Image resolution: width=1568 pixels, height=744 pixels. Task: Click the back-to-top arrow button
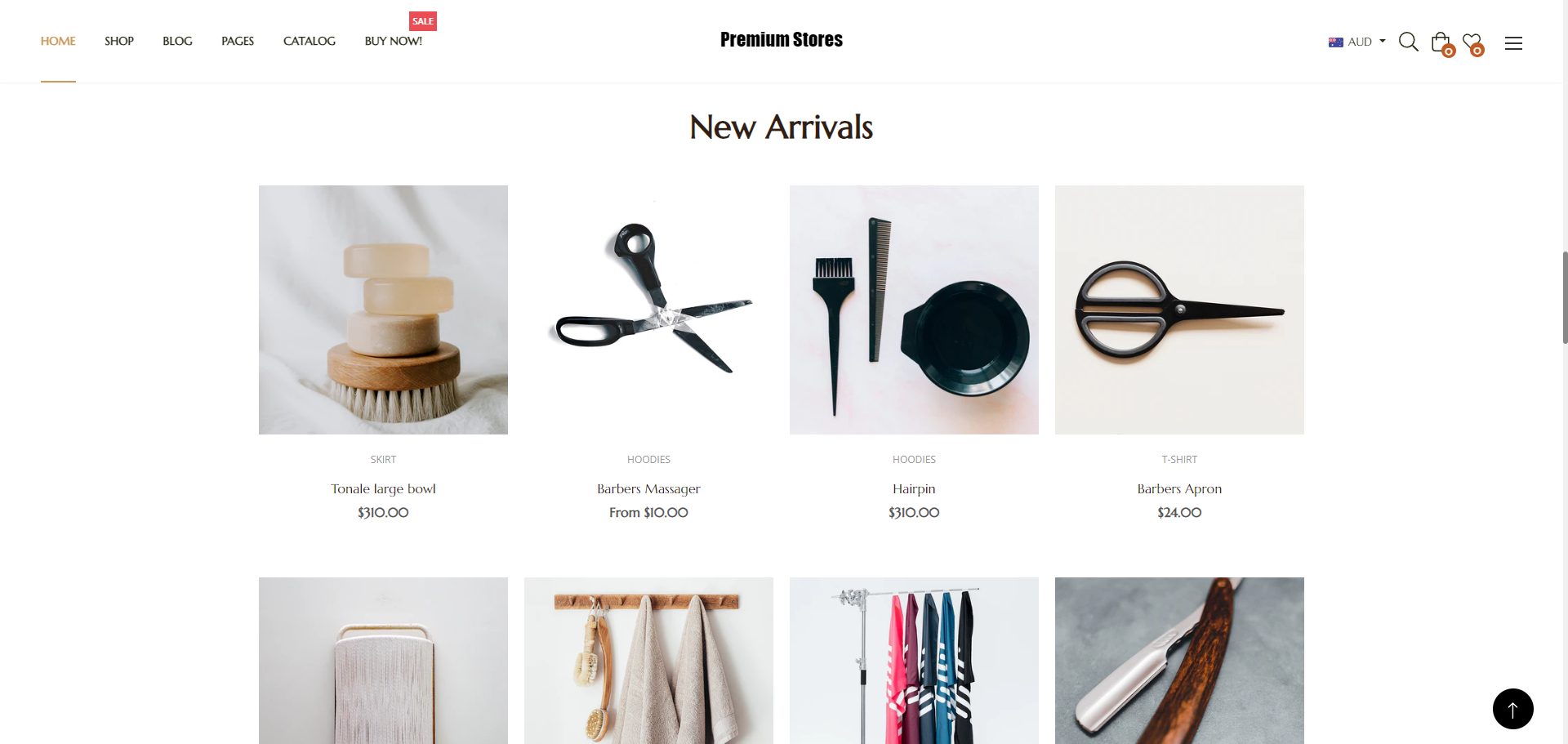coord(1512,709)
